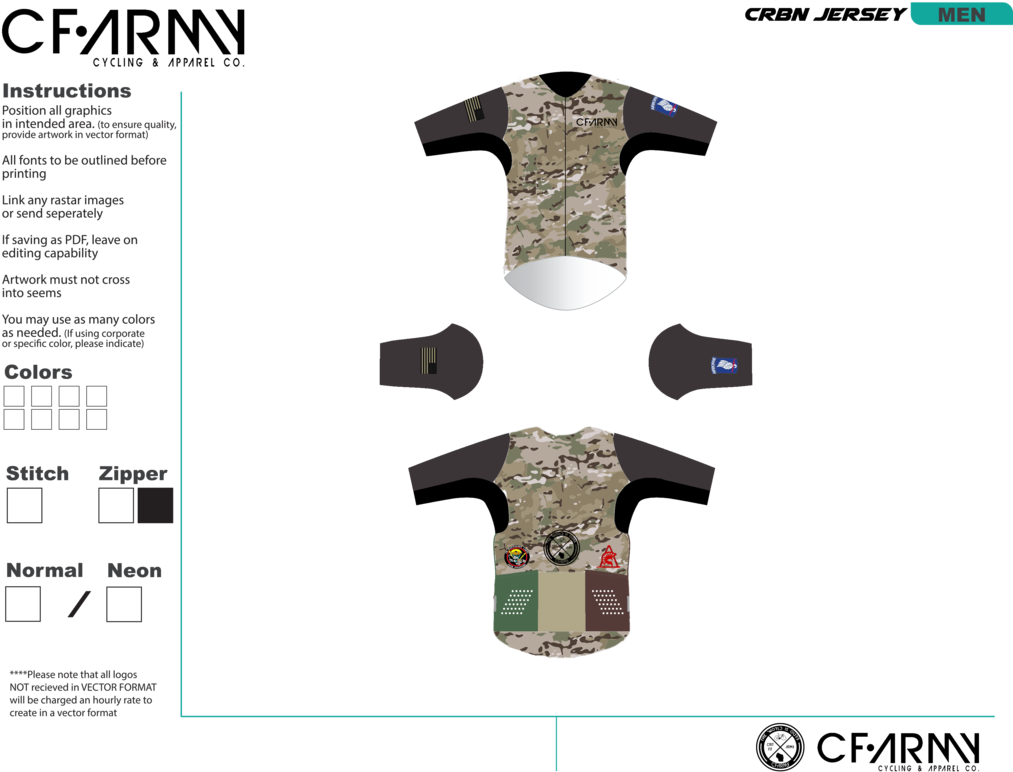Click the text "Position all graphics"
Screen dimensions: 1013x772
click(x=57, y=110)
